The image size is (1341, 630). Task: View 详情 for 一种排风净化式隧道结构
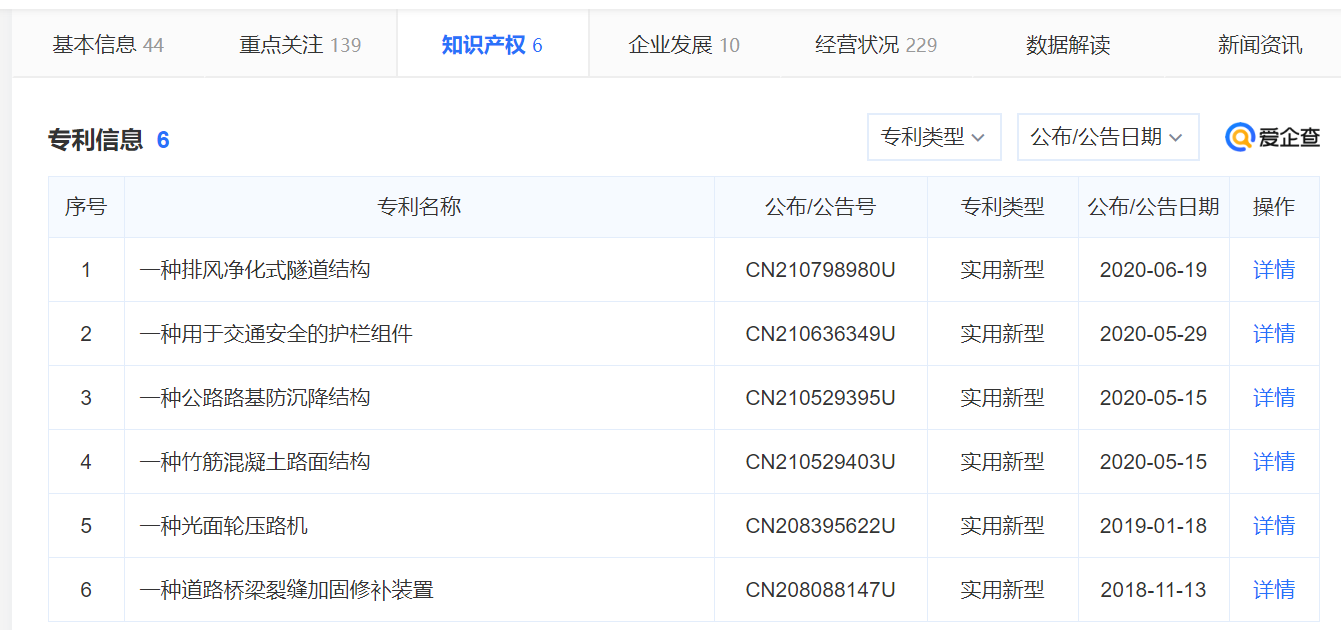pos(1273,270)
